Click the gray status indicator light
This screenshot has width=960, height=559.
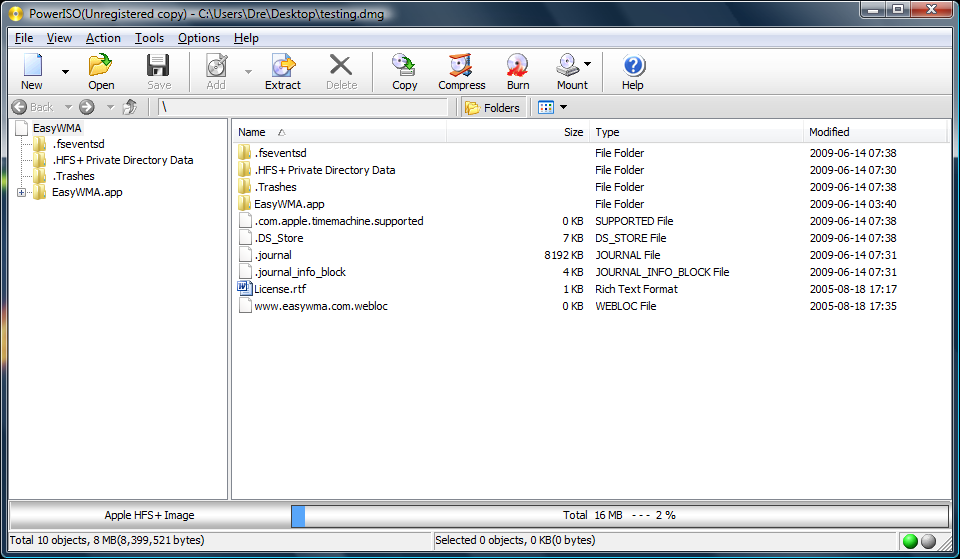coord(928,541)
